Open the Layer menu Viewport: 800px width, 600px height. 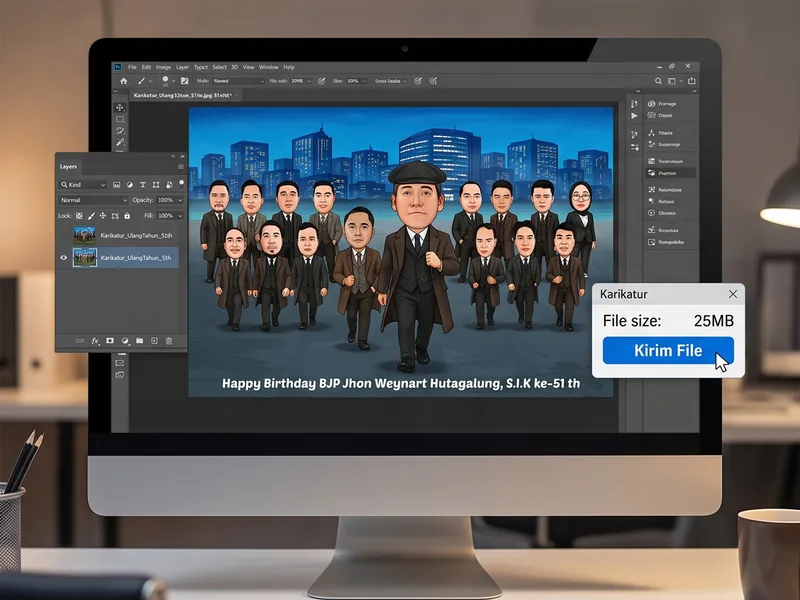click(182, 67)
